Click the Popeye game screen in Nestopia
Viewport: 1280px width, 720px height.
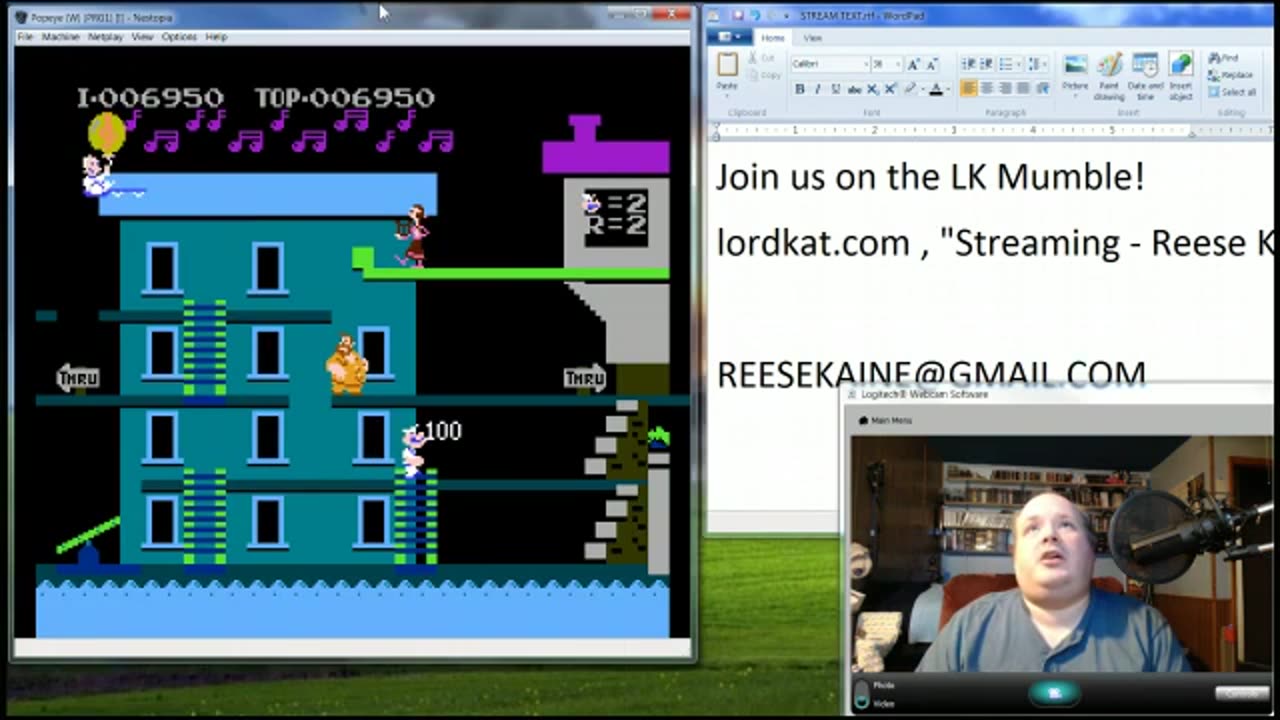coord(352,342)
